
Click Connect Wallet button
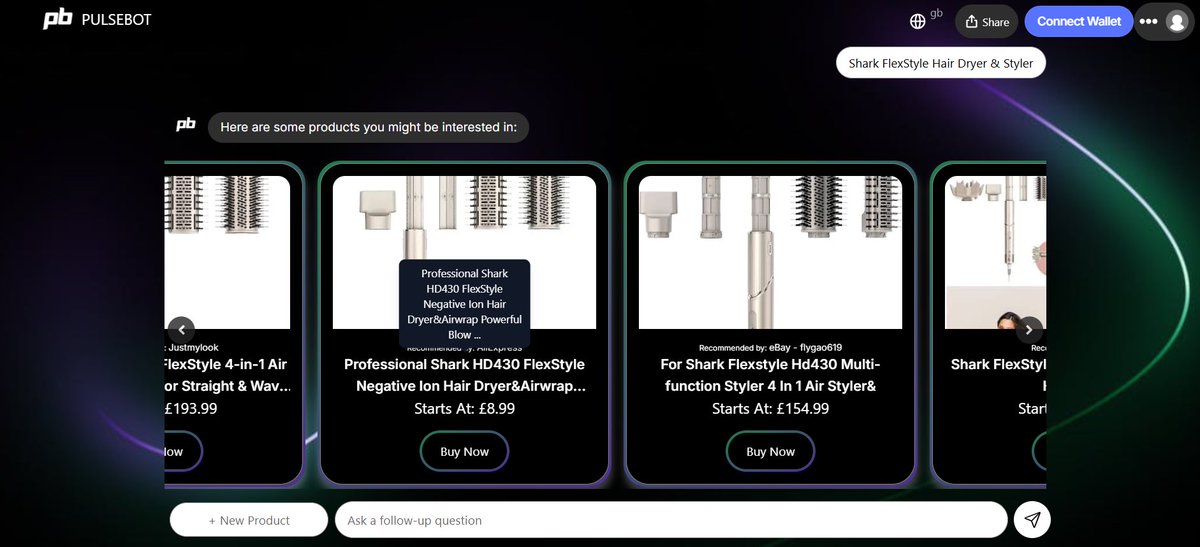1079,21
